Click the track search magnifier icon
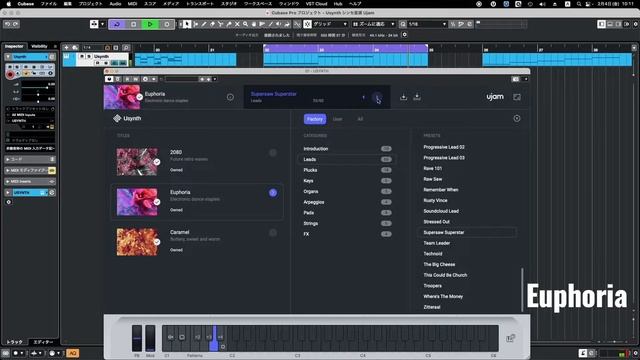Image resolution: width=640 pixels, height=360 pixels. coord(126,48)
